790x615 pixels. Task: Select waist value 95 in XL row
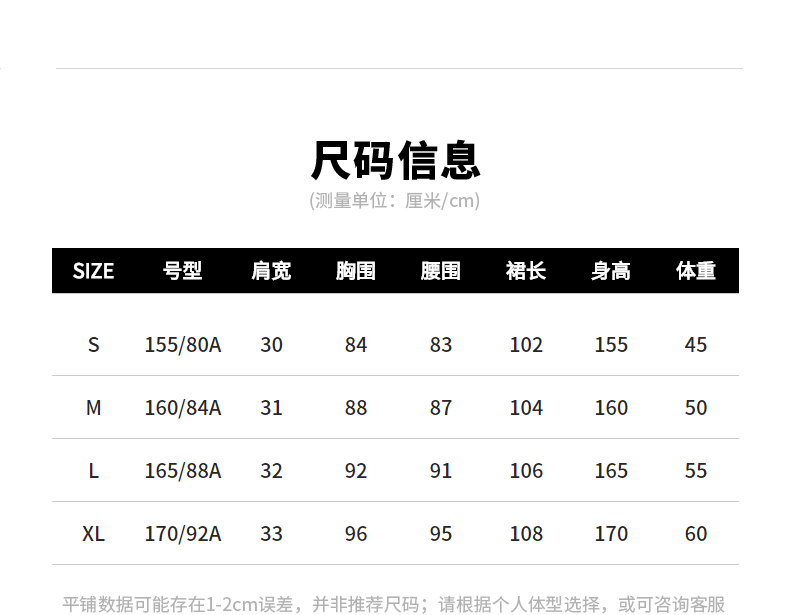click(441, 534)
